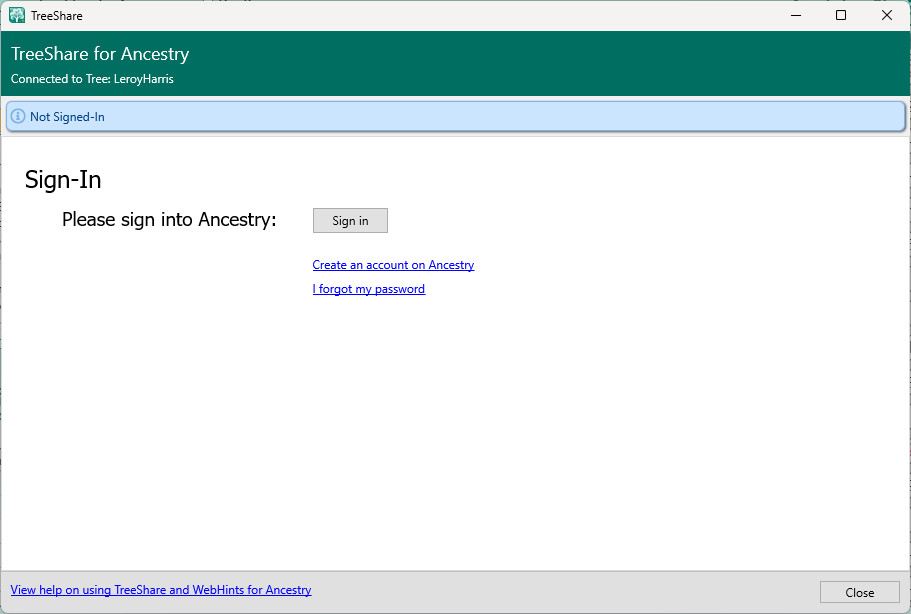View help on using TreeShare and WebHints

[161, 590]
